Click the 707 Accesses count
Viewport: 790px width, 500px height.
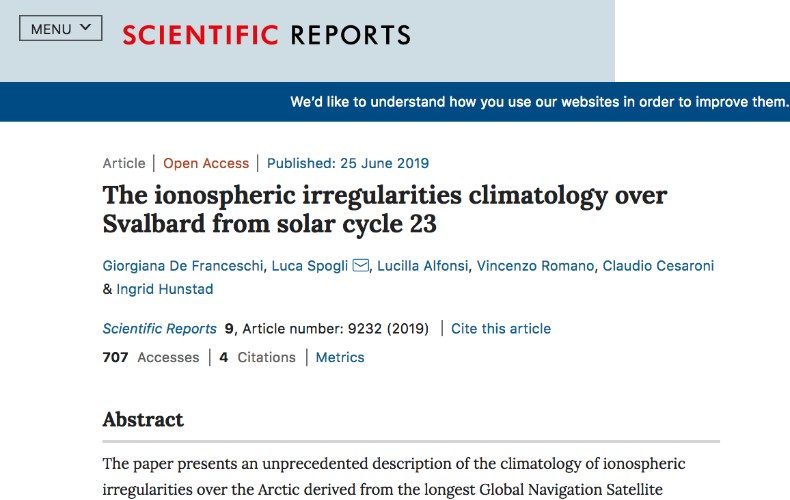pyautogui.click(x=151, y=357)
